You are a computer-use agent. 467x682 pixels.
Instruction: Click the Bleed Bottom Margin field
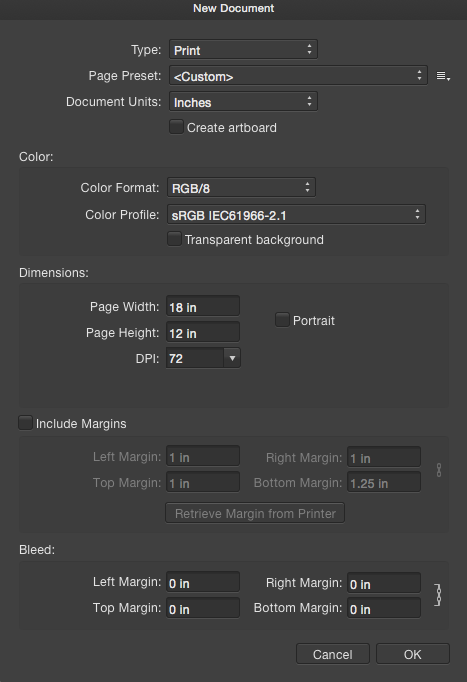coord(384,608)
